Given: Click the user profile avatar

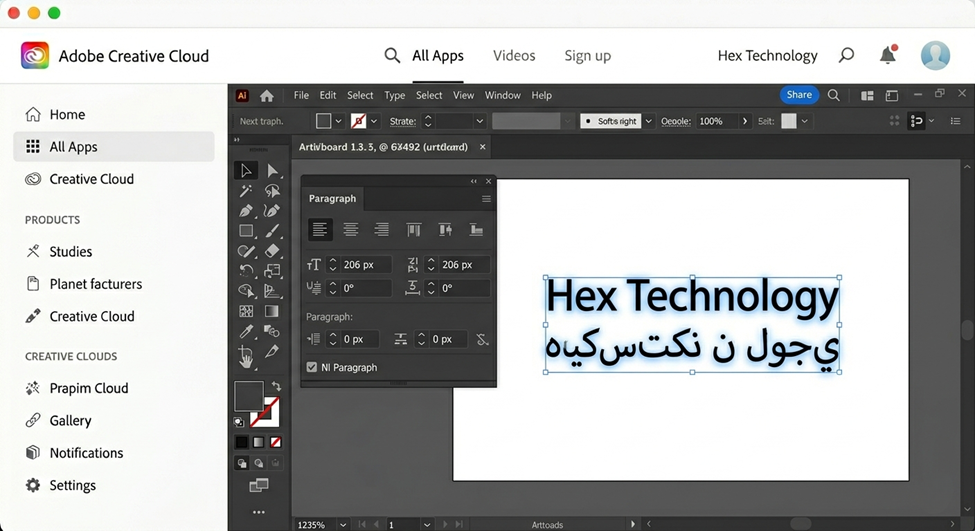Looking at the screenshot, I should (x=935, y=55).
